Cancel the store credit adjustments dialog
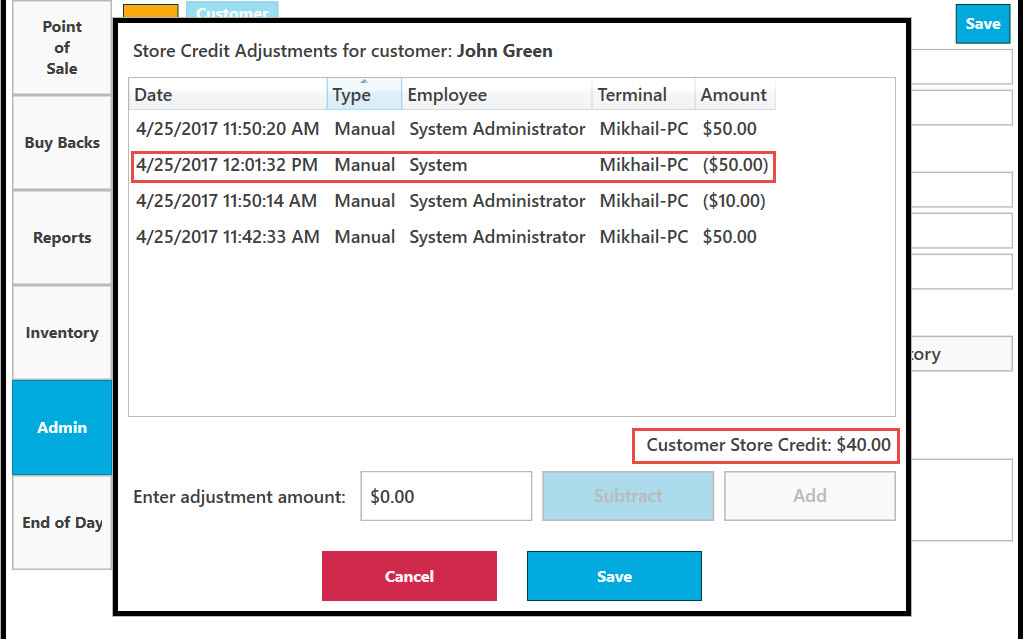 (409, 576)
